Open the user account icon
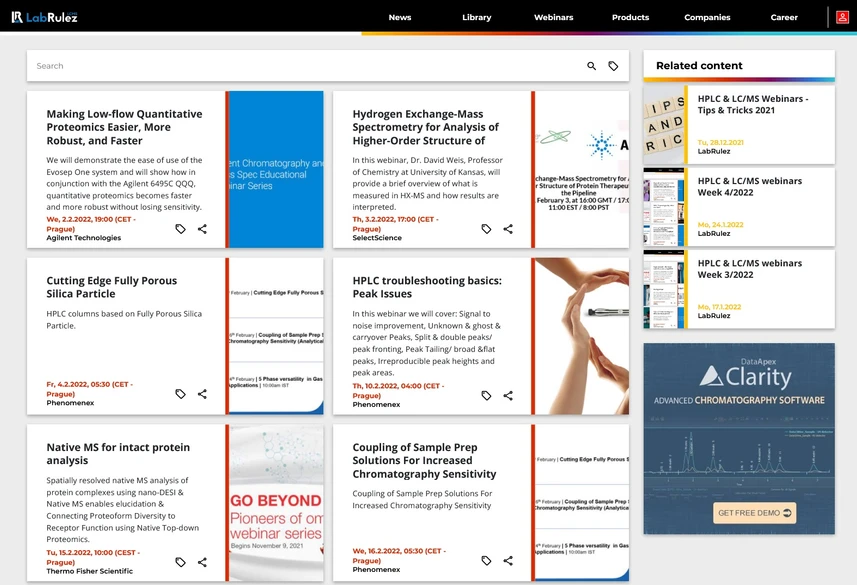The height and width of the screenshot is (585, 857). pos(842,17)
